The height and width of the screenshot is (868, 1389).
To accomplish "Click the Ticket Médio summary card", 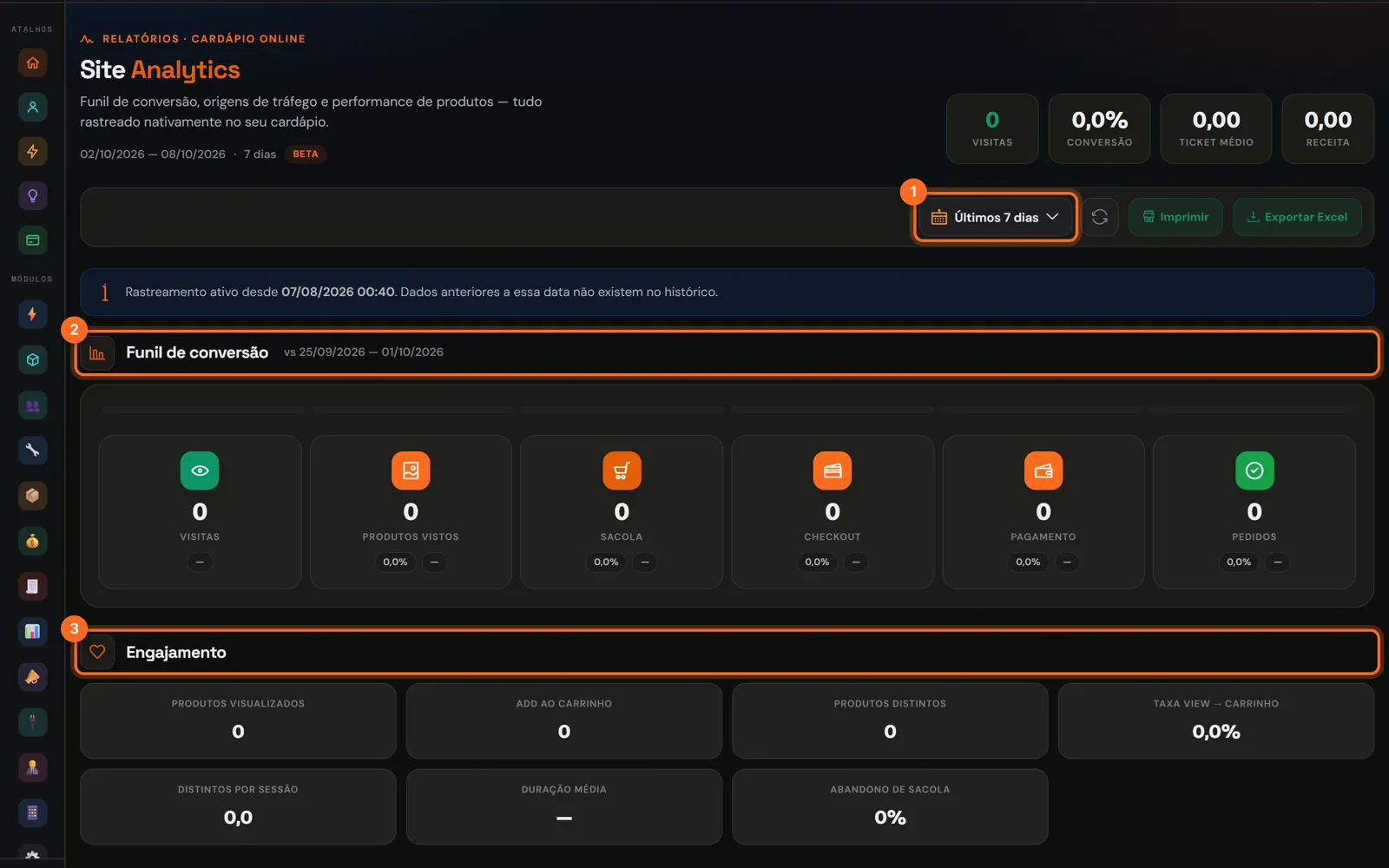I will tap(1216, 128).
